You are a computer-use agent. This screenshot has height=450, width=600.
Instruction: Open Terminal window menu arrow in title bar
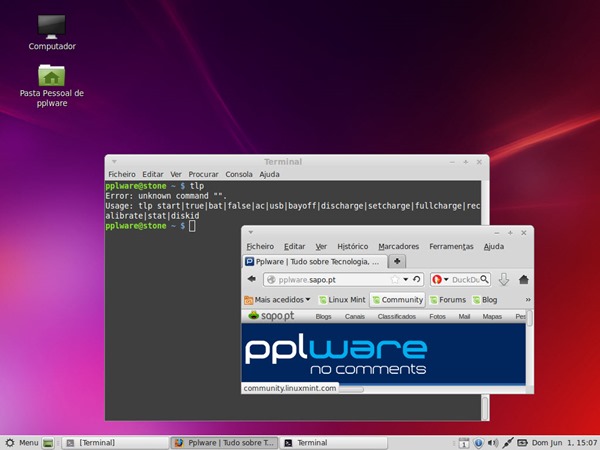pos(114,161)
